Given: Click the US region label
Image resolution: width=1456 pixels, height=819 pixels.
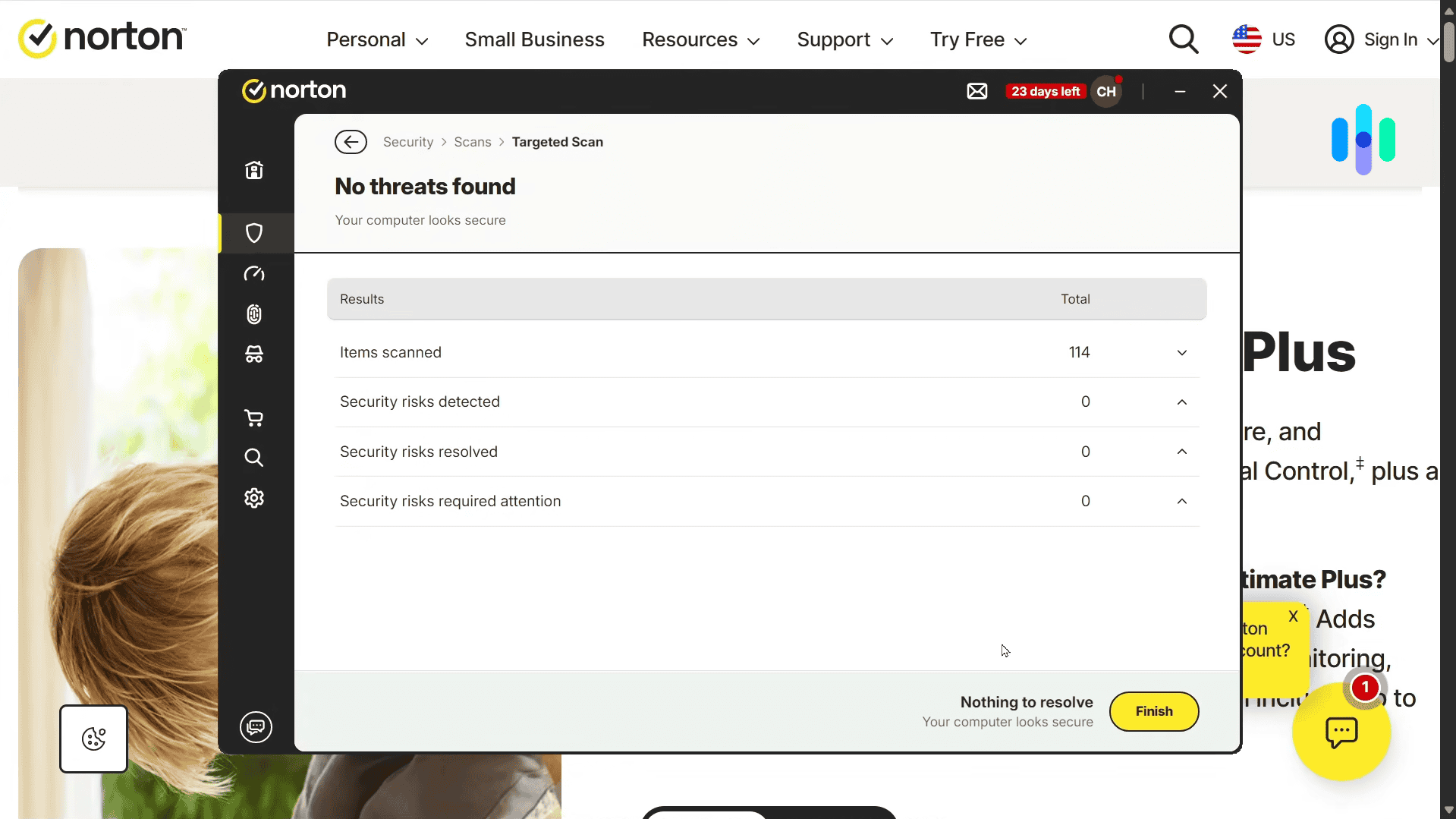Looking at the screenshot, I should click(1284, 39).
